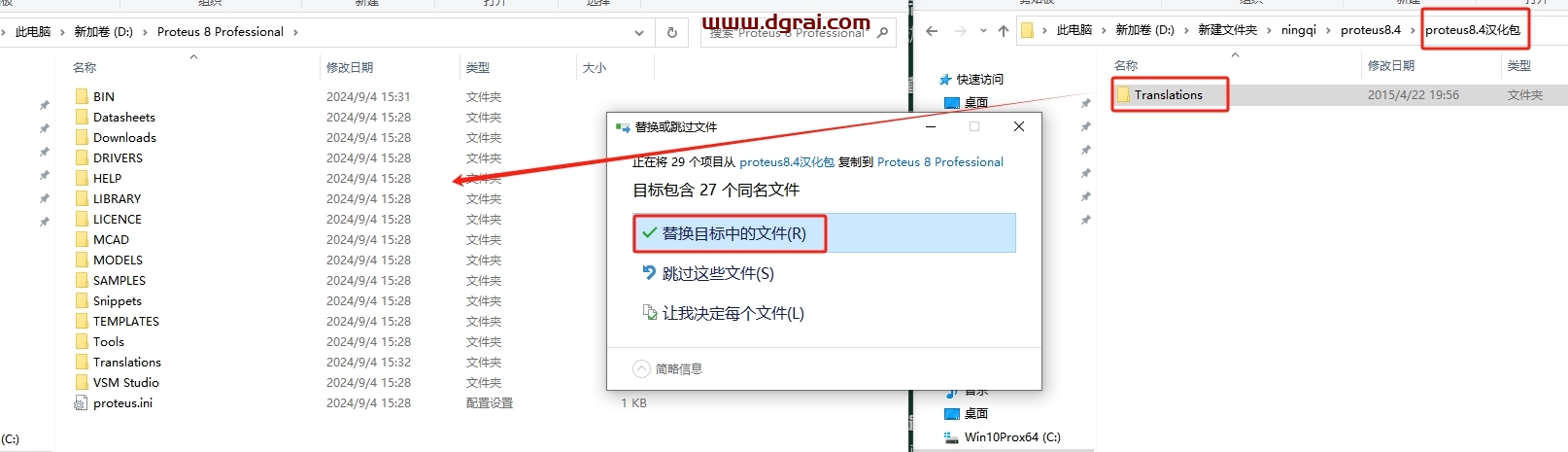Expand chevron after Proteus 8 Professional breadcrumb
Image resolution: width=1568 pixels, height=452 pixels.
(x=295, y=32)
